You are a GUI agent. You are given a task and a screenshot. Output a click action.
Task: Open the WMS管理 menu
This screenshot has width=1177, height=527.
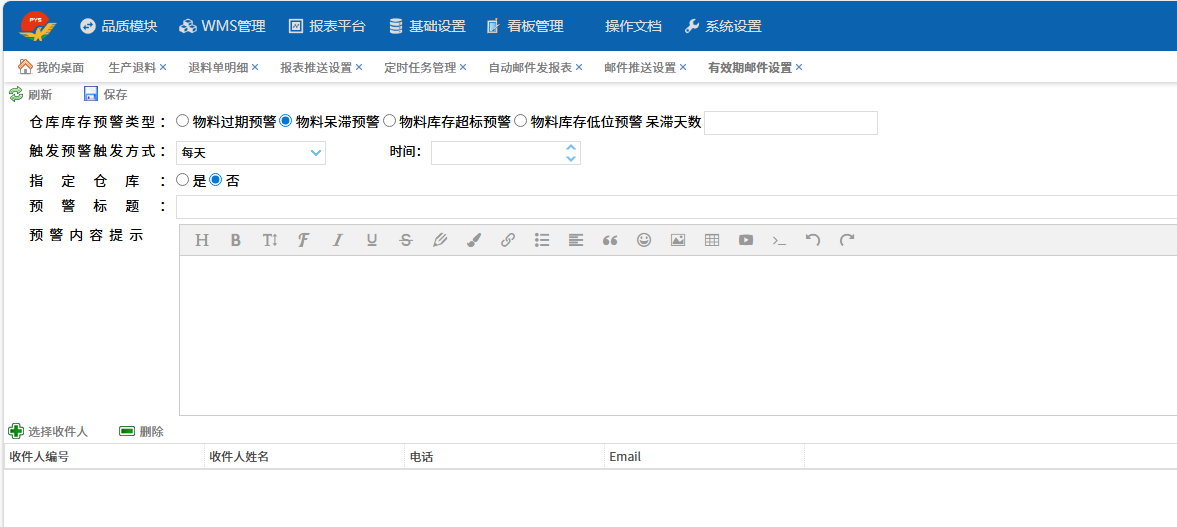224,26
